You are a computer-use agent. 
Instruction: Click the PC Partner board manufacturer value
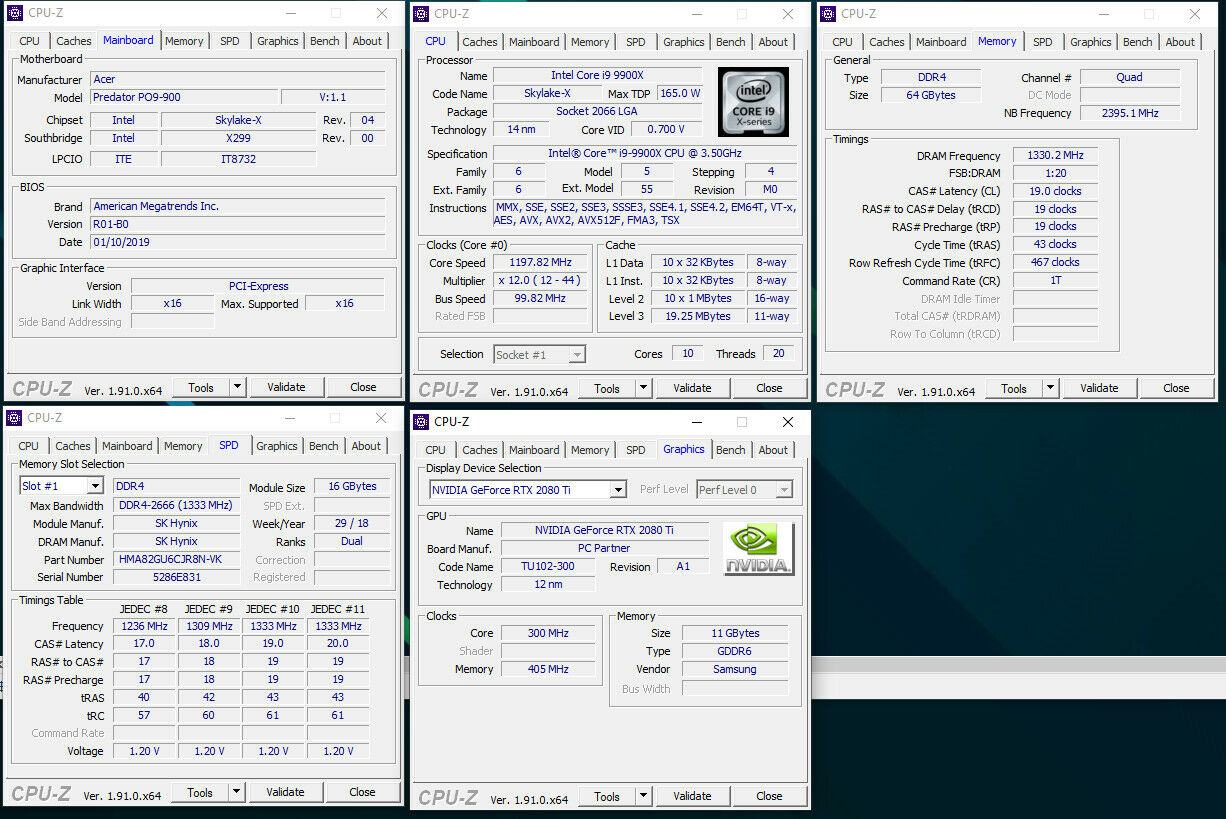(604, 548)
